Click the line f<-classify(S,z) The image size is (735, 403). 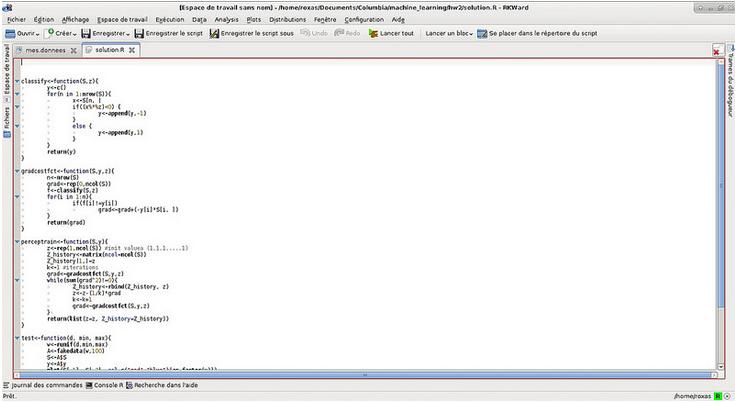[72, 191]
